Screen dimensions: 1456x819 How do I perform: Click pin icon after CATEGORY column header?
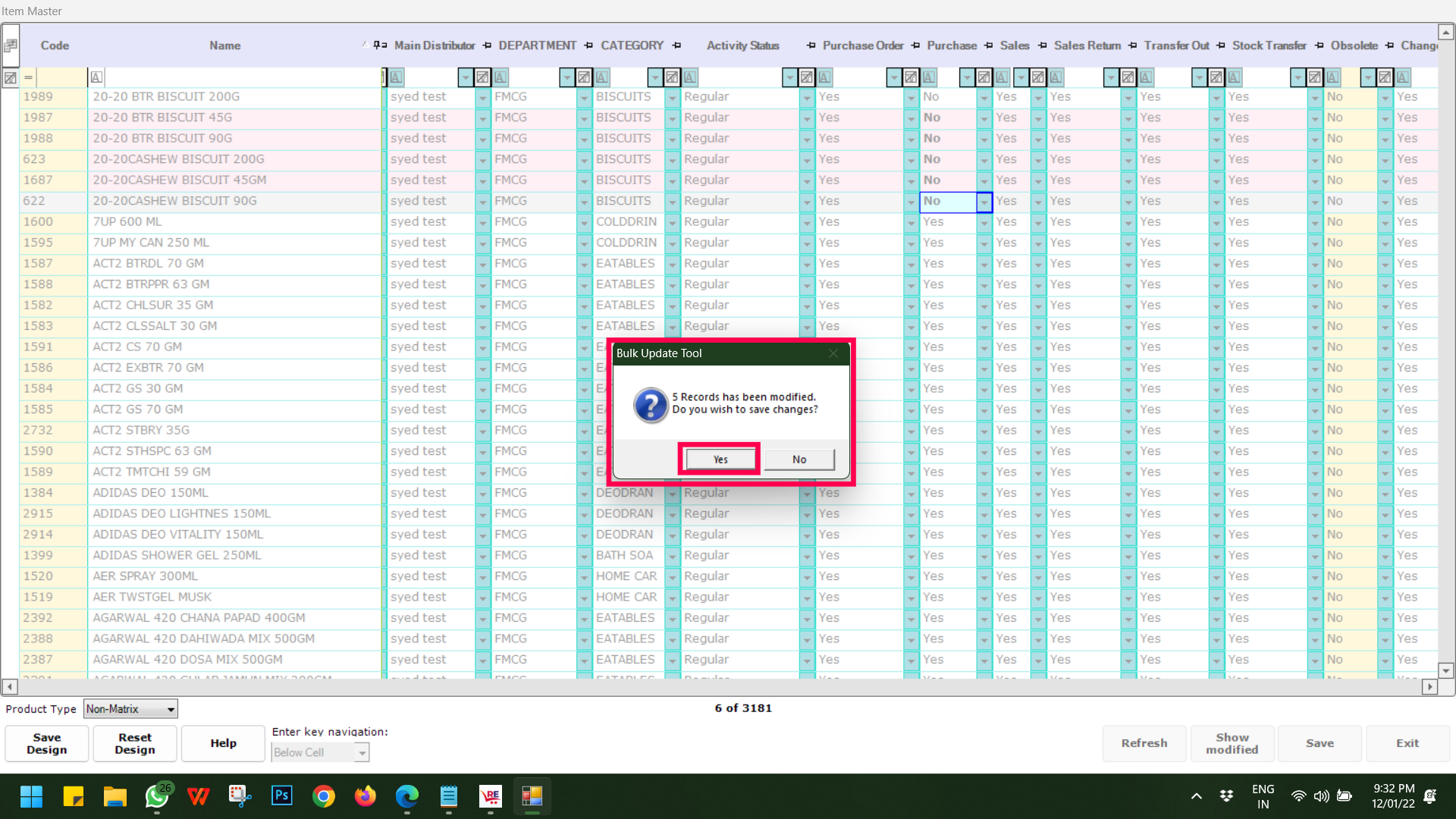(x=676, y=45)
